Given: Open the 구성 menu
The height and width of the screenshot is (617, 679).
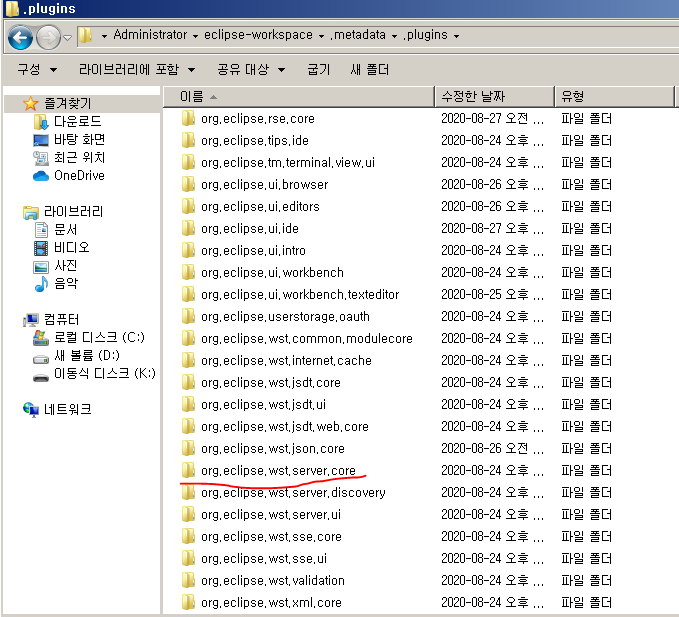Looking at the screenshot, I should 37,69.
